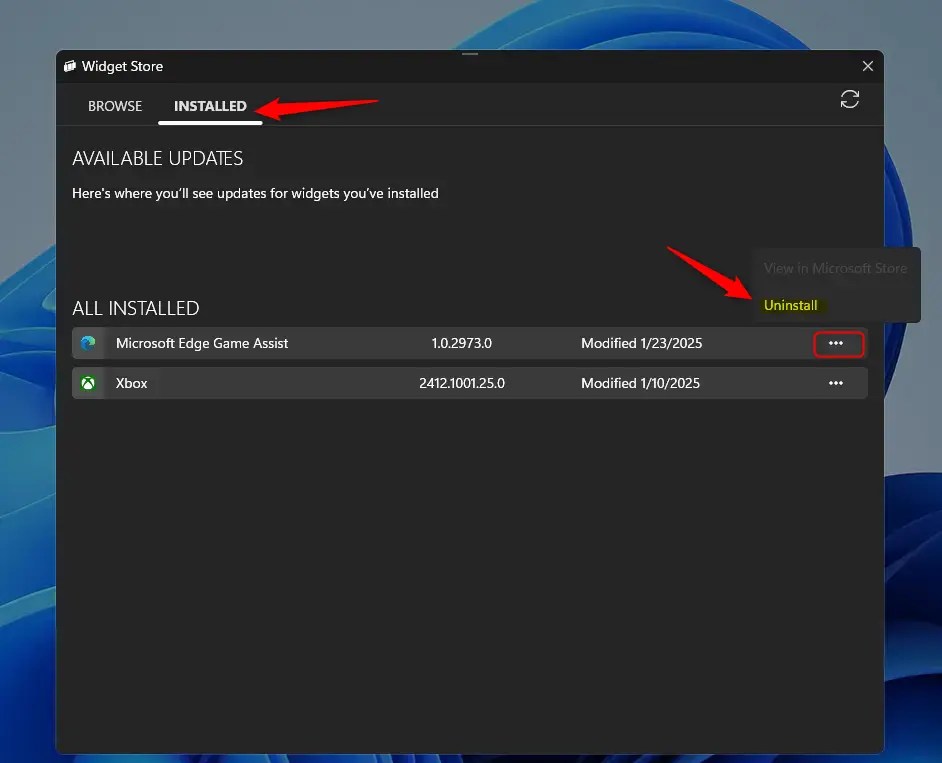Open options menu for Microsoft Edge Game Assist
942x763 pixels.
point(838,344)
